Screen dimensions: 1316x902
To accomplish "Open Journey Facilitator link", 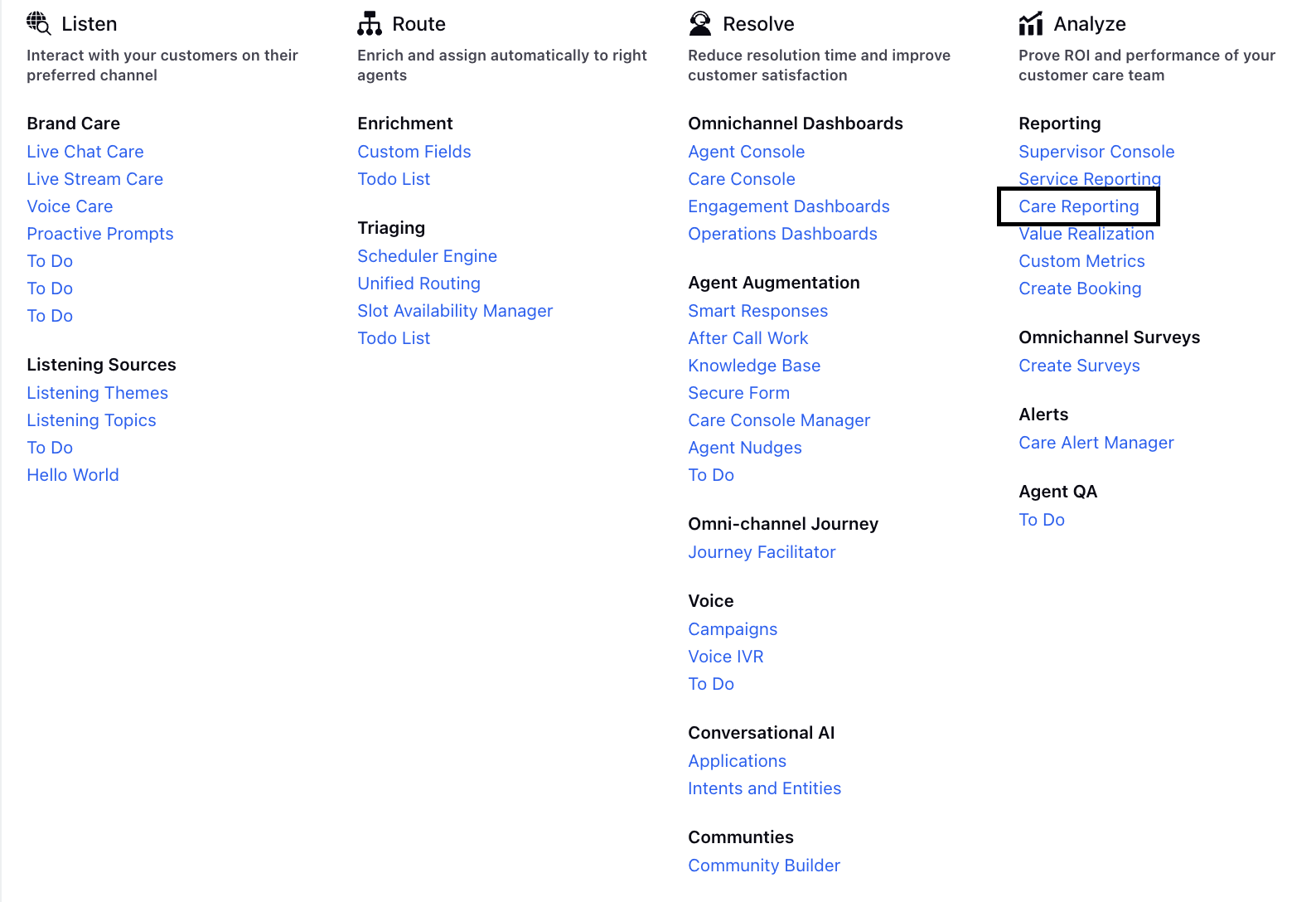I will click(762, 552).
